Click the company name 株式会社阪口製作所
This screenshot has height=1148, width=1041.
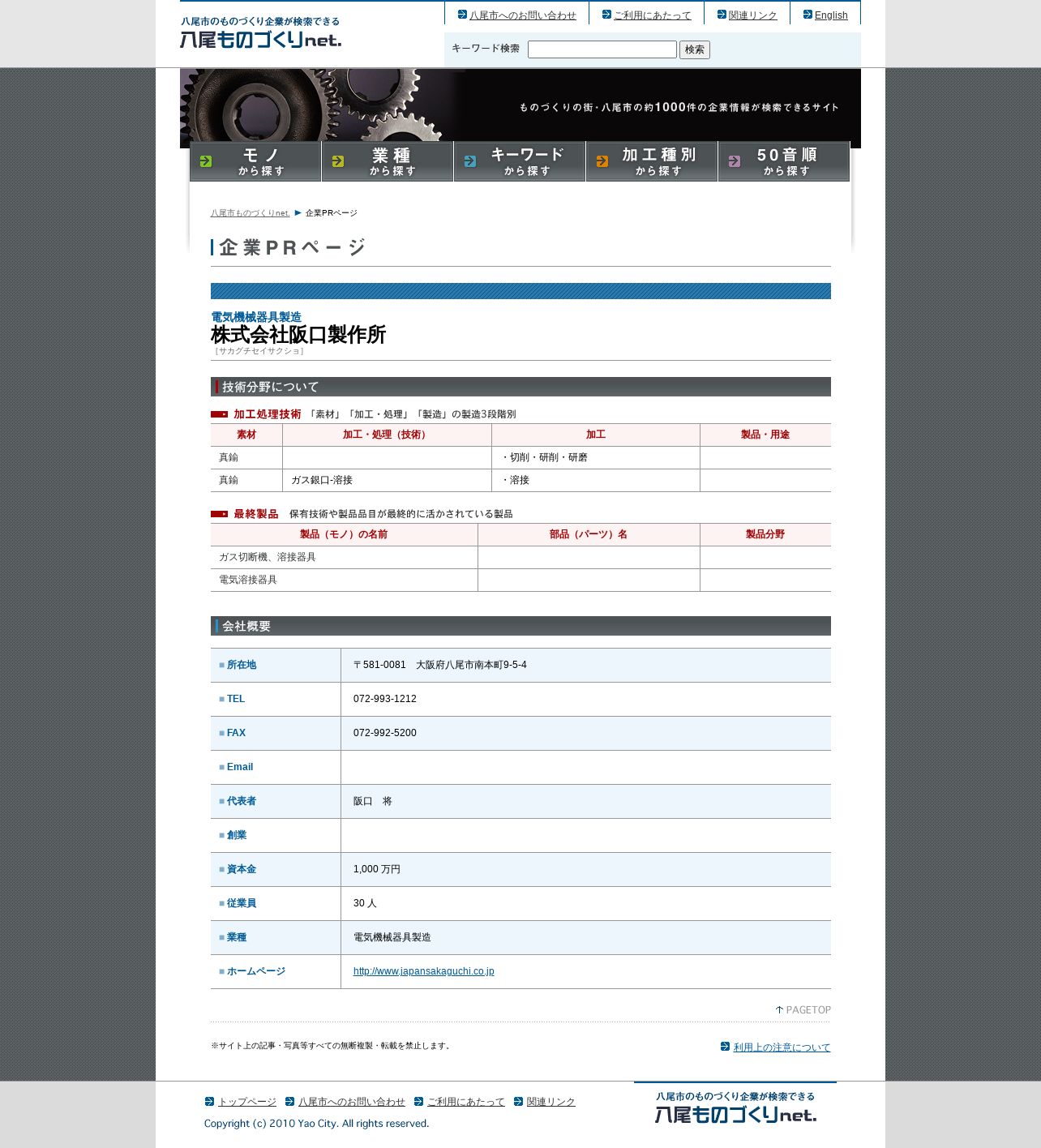298,335
